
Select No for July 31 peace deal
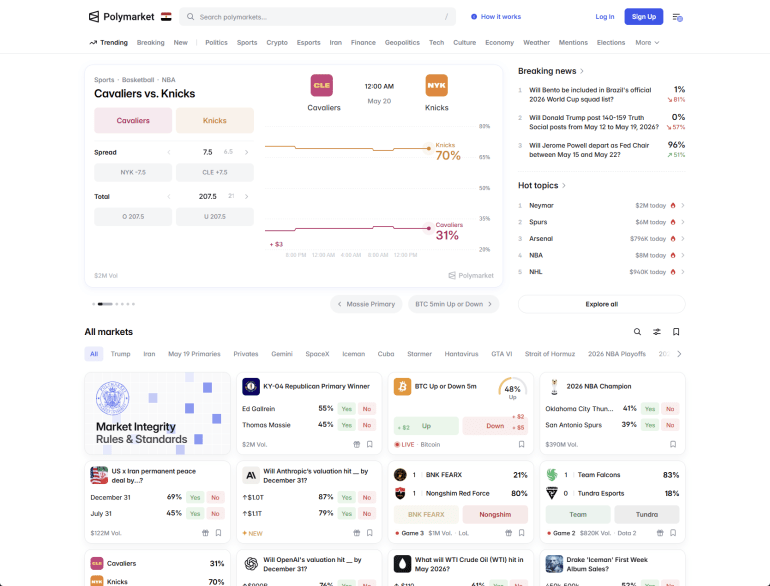[215, 514]
